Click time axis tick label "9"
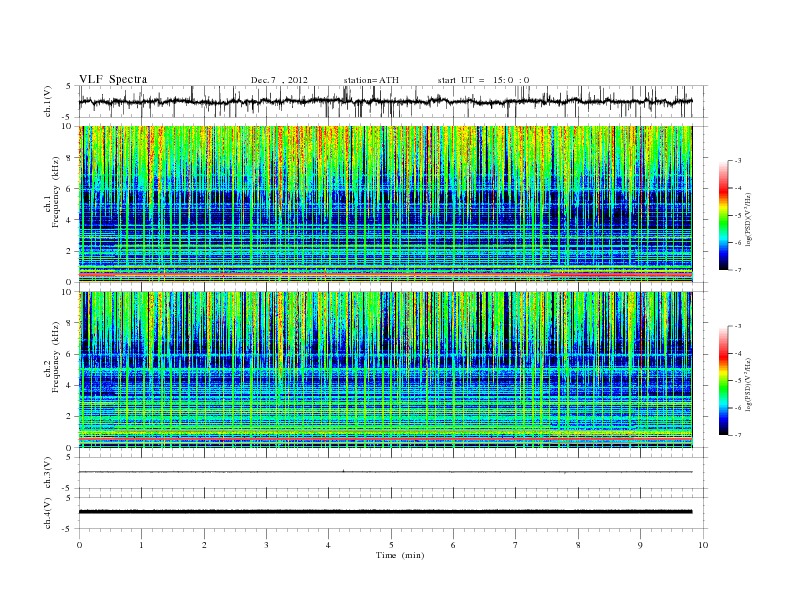 tap(640, 545)
